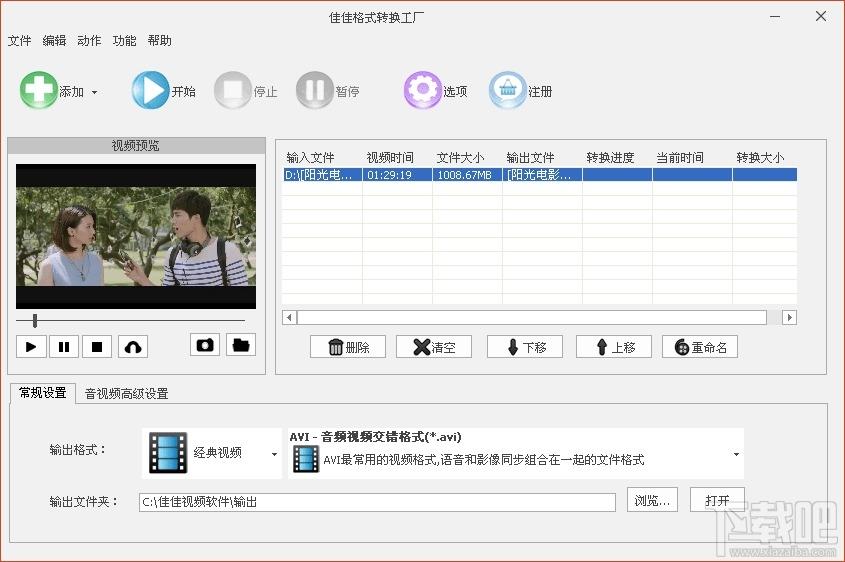845x562 pixels.
Task: Close the 佳佳格式转换工厂 window
Action: coord(821,16)
